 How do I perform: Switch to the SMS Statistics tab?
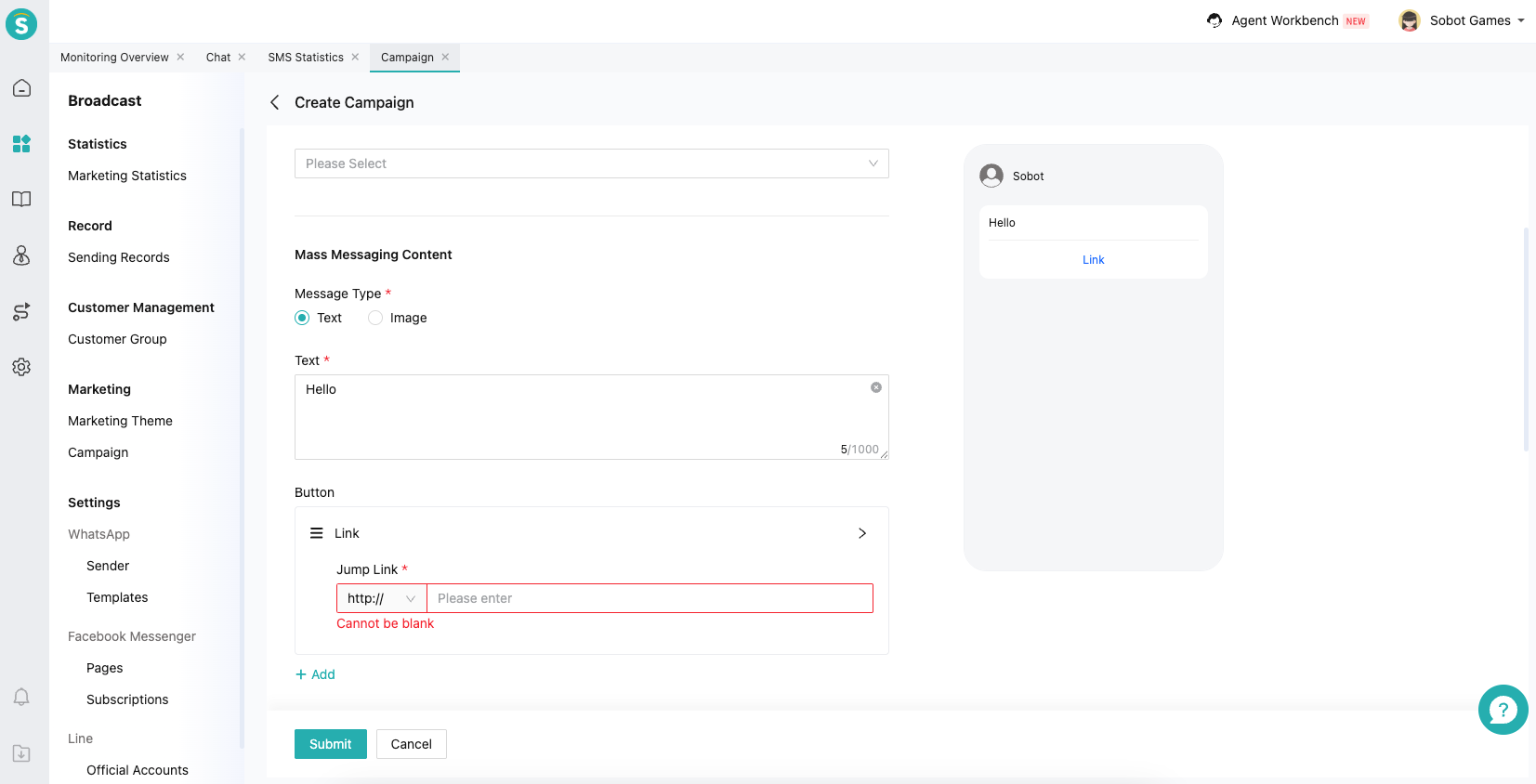click(x=306, y=58)
